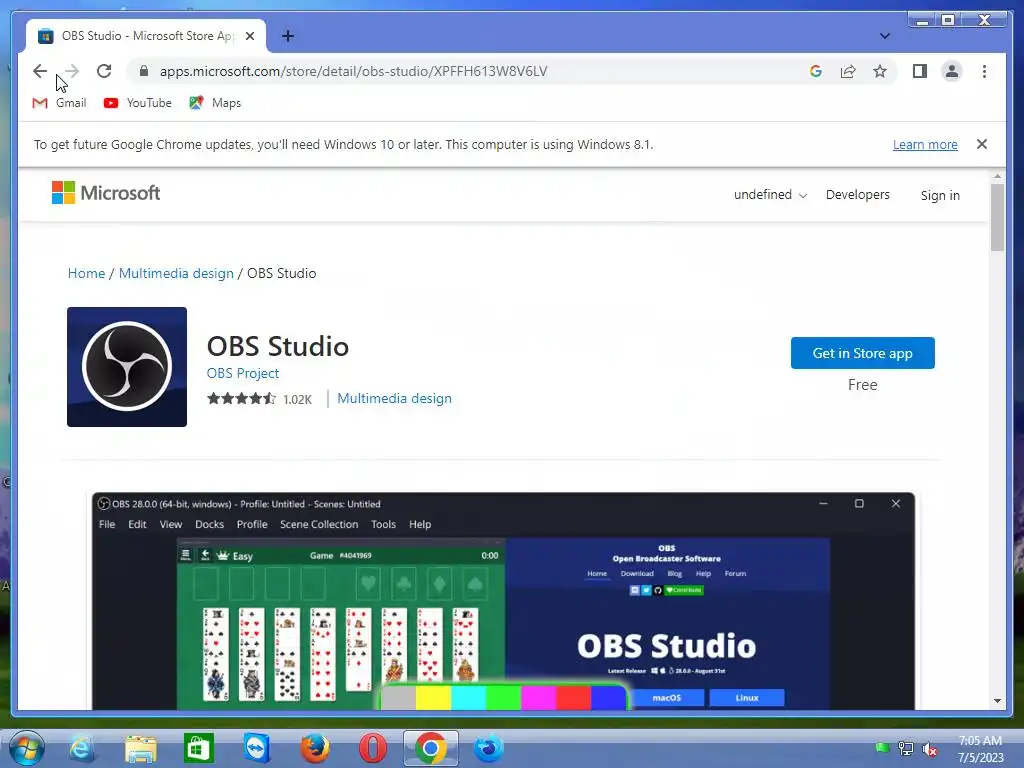Open the OBS screenshot preview image

click(504, 601)
